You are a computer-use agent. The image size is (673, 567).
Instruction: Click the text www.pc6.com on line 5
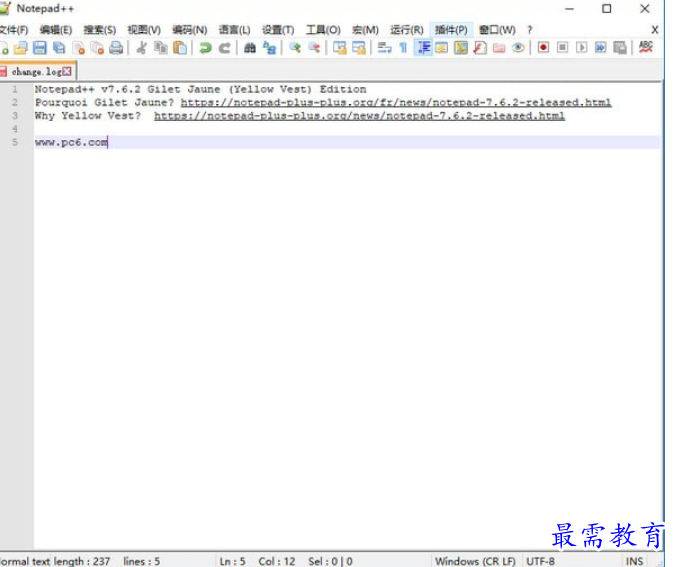71,143
